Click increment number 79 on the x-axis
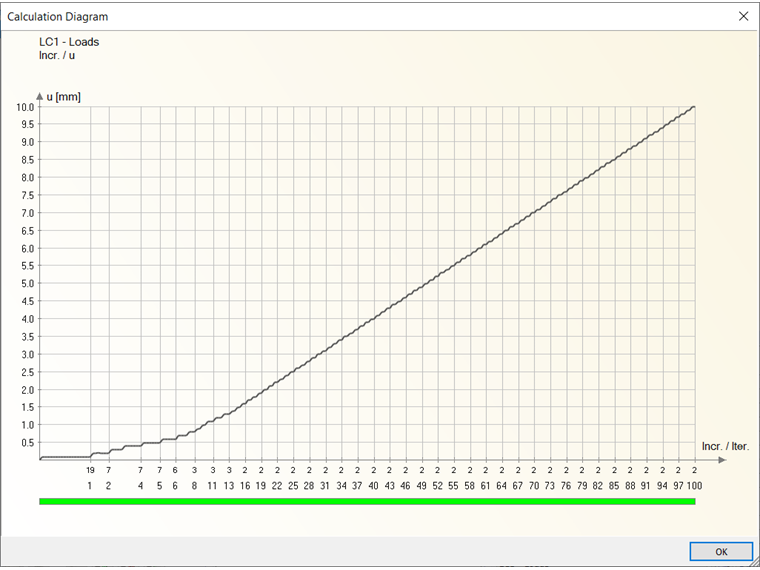Screen dimensions: 760x570 click(582, 486)
